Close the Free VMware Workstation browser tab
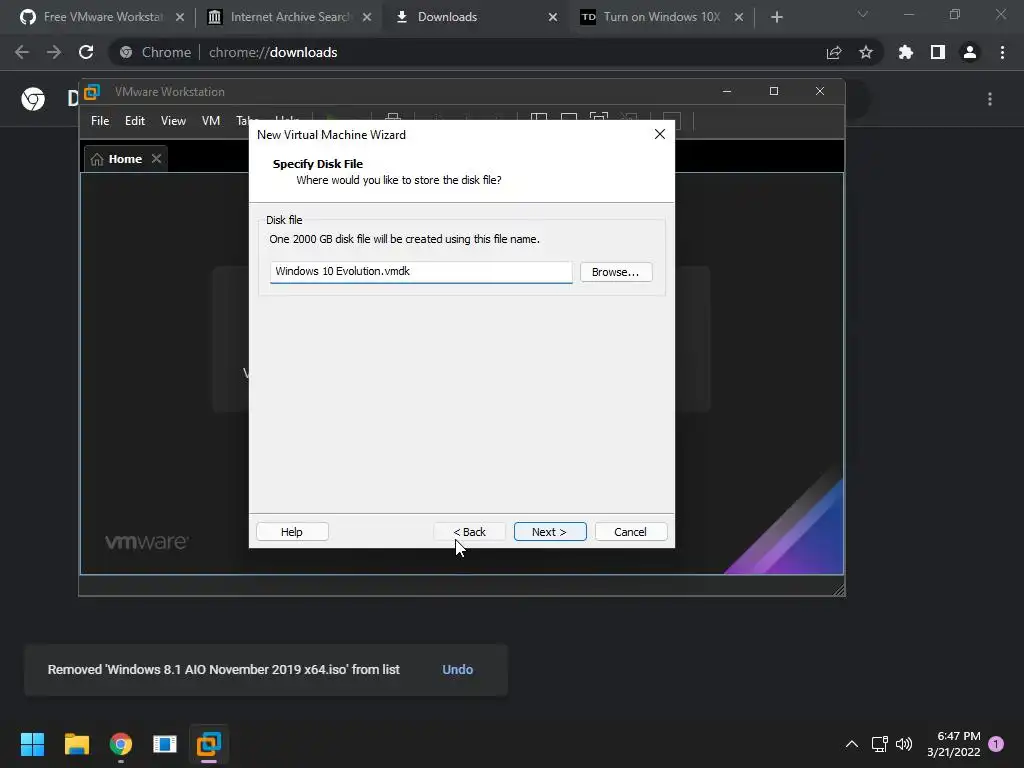 pyautogui.click(x=180, y=17)
